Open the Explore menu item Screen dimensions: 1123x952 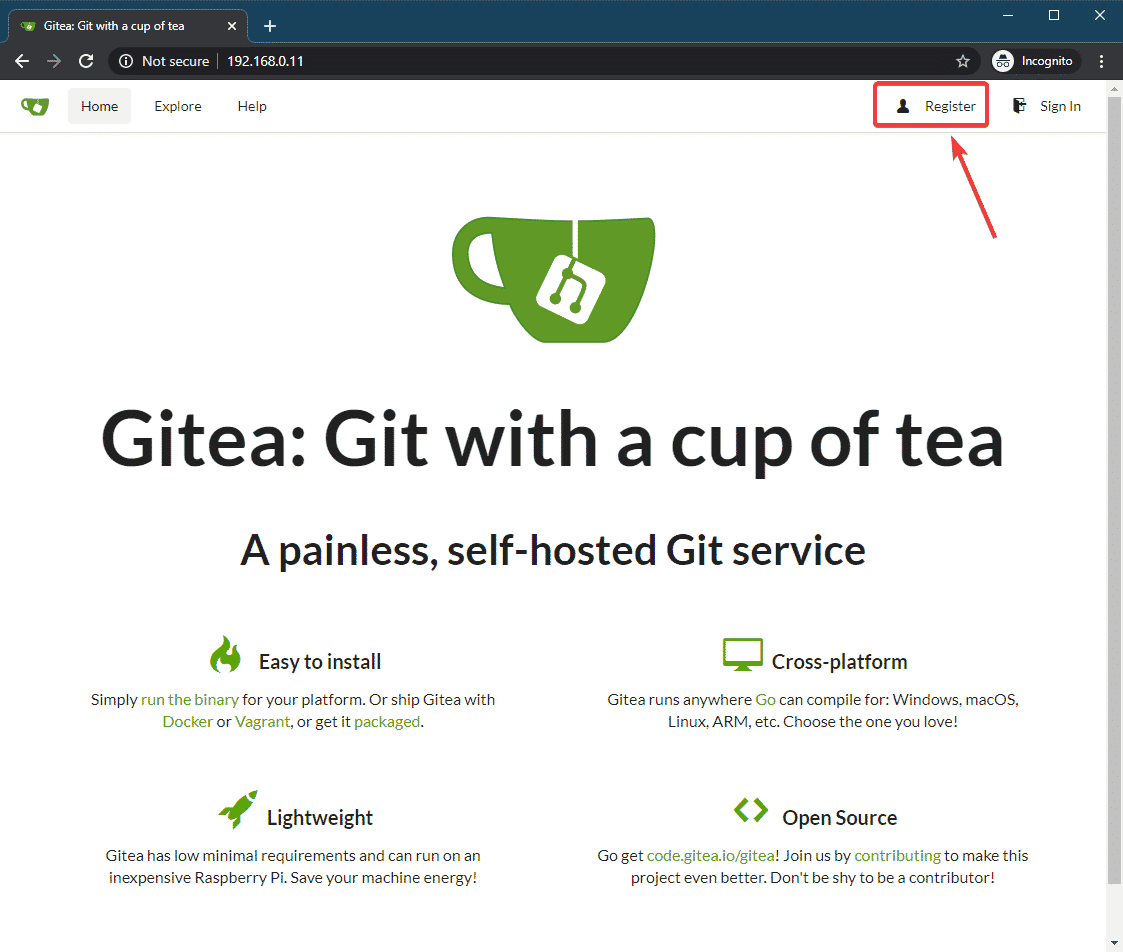[178, 106]
